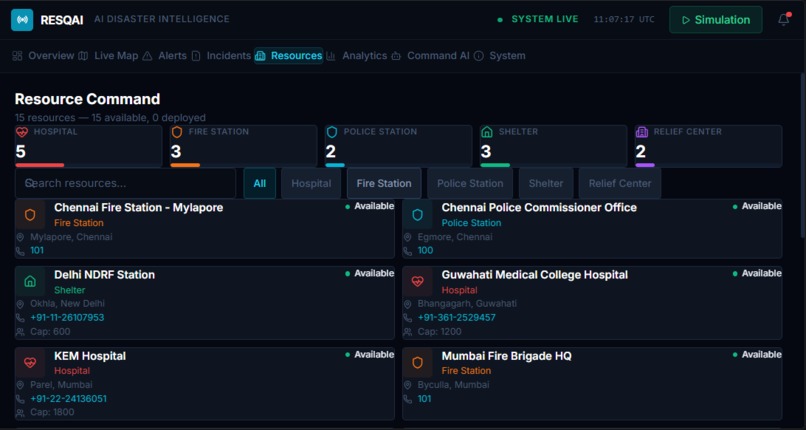The image size is (806, 430).
Task: Click the Cap: 600 capacity text
Action: pos(50,332)
